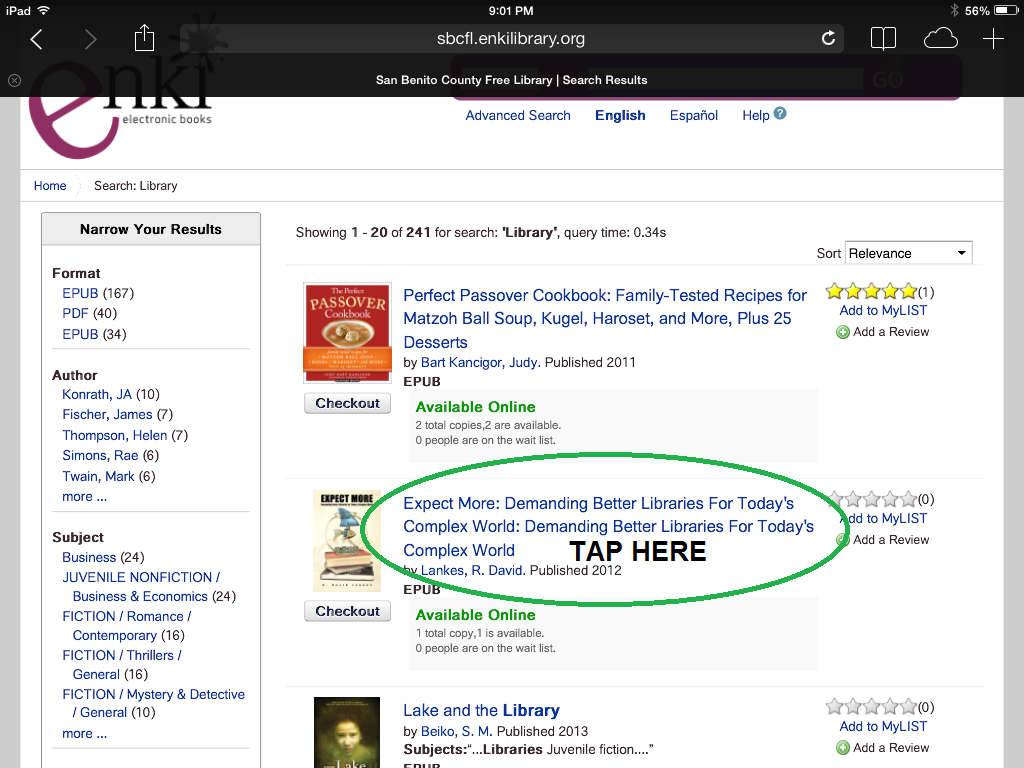Open the Safari share sheet icon
The image size is (1024, 768).
pyautogui.click(x=144, y=38)
